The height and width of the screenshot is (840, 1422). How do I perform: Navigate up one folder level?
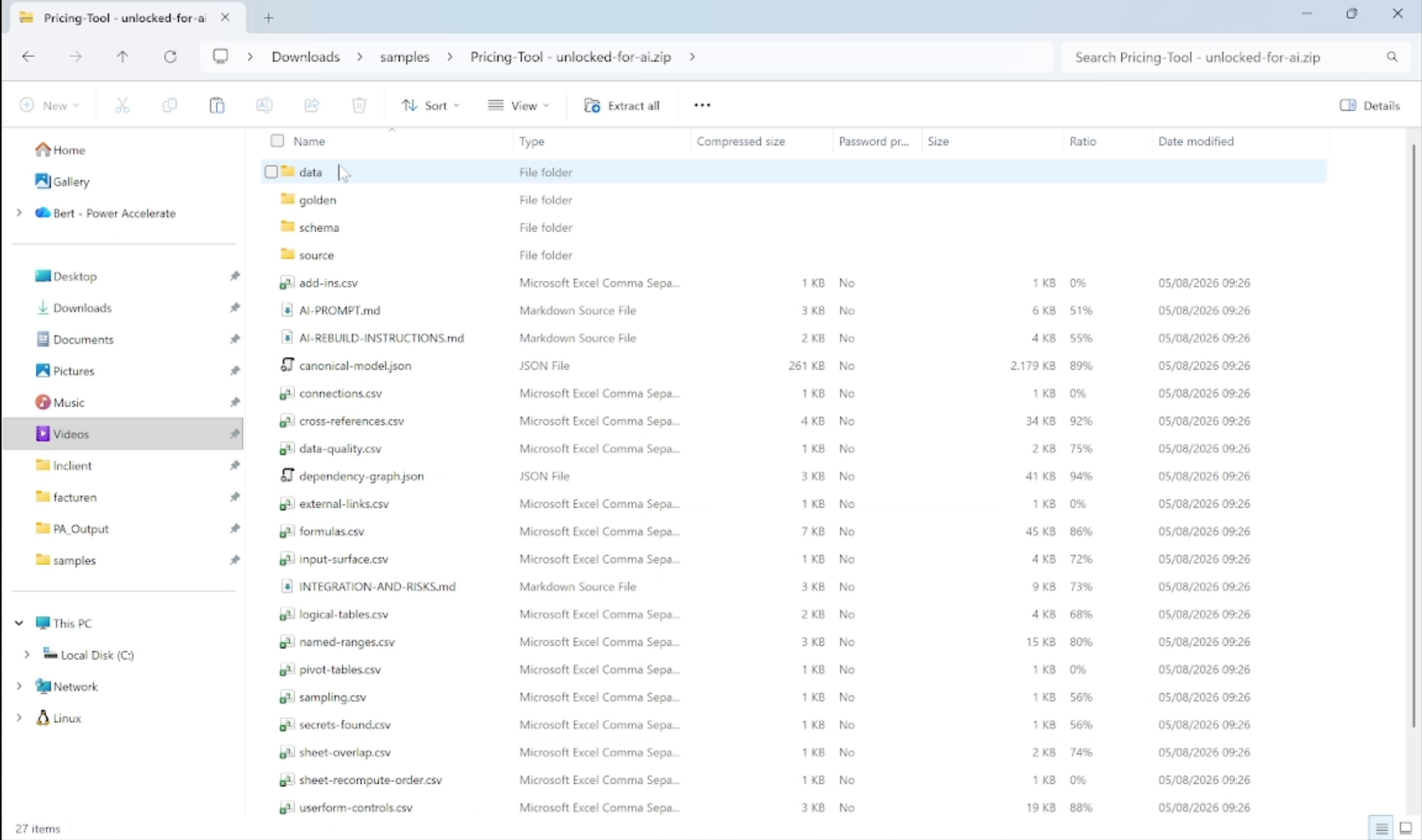point(122,57)
